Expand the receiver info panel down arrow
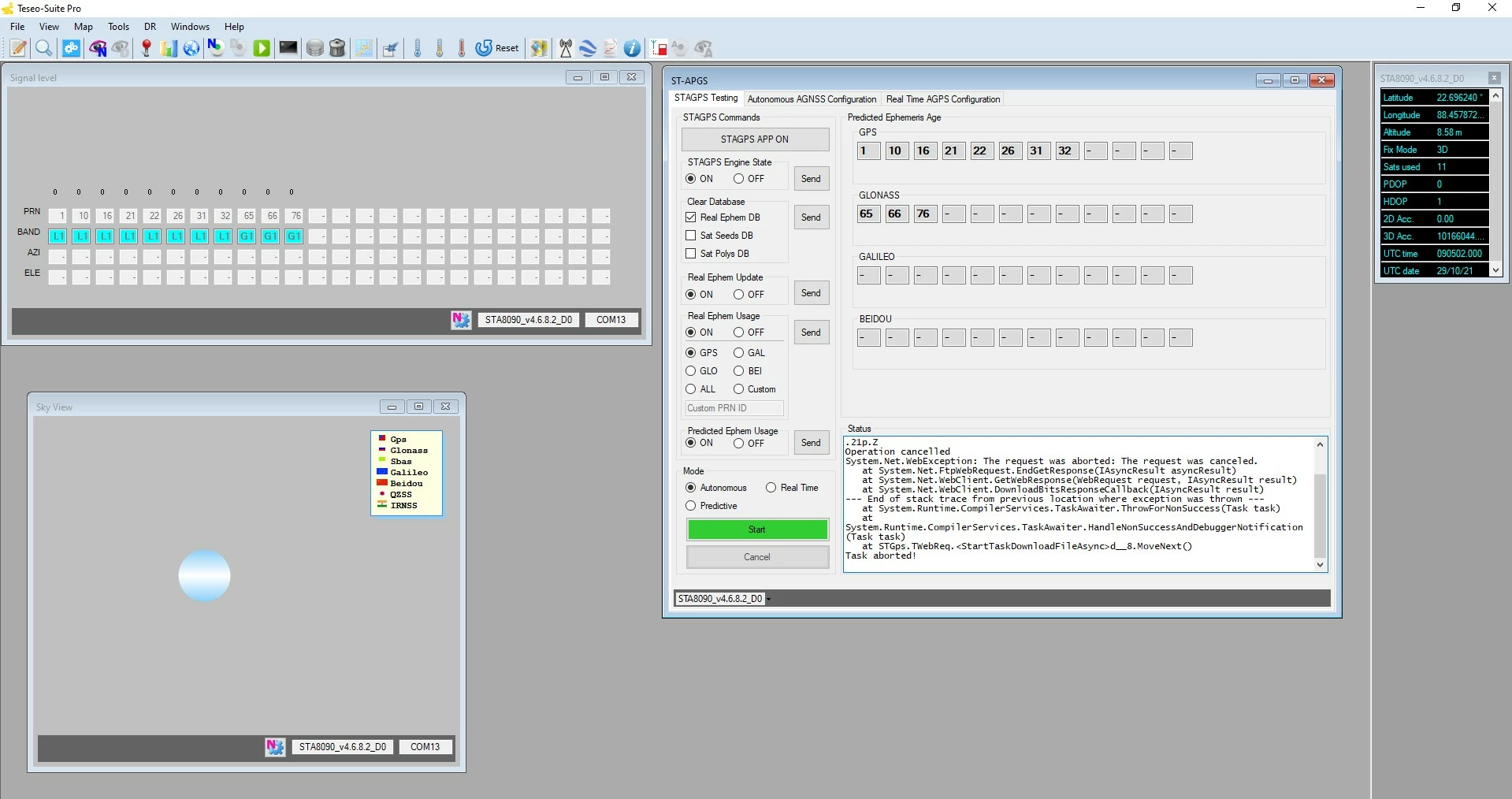The width and height of the screenshot is (1512, 799). point(1496,270)
